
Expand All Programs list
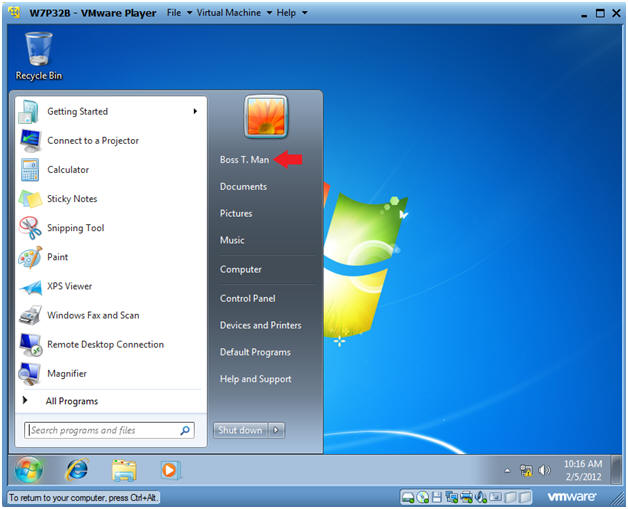pos(72,401)
